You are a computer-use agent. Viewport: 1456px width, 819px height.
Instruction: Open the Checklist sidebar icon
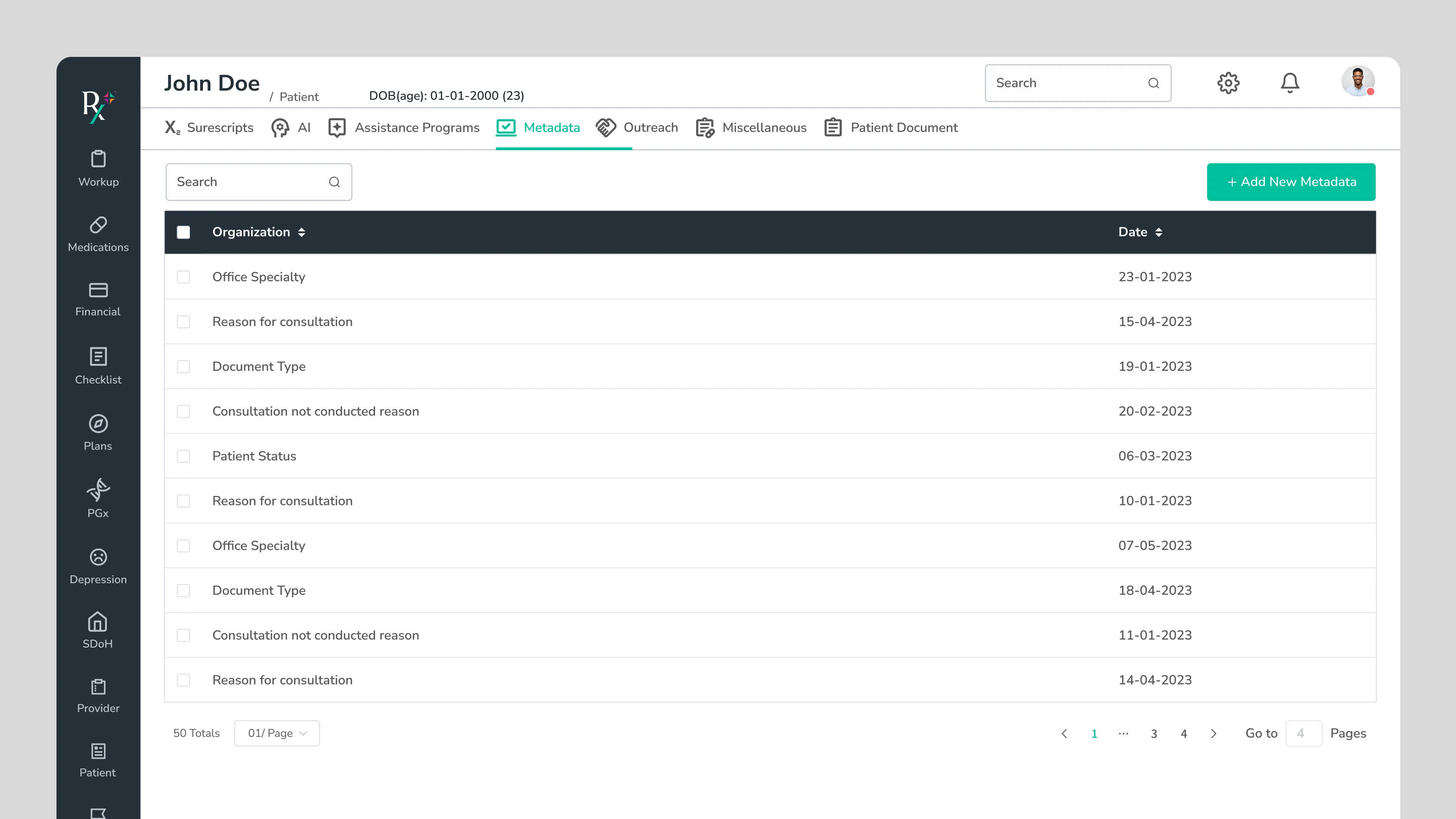click(x=98, y=357)
